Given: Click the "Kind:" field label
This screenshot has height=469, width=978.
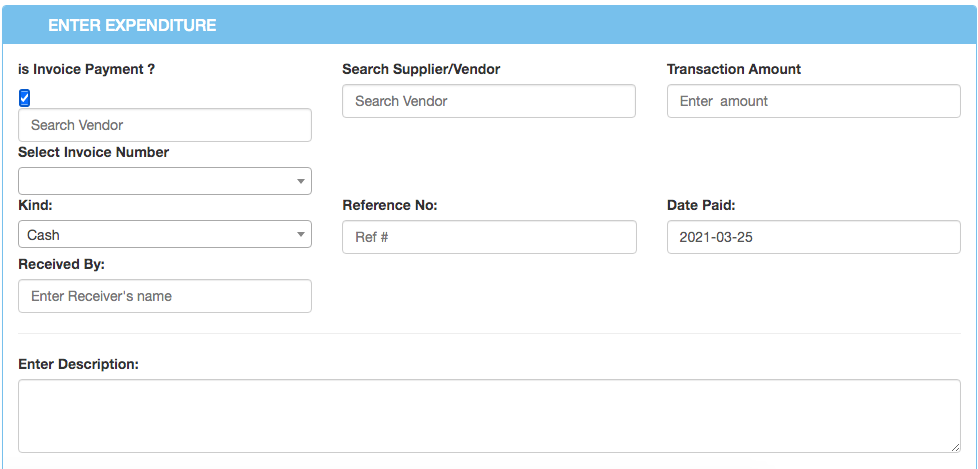Looking at the screenshot, I should [35, 205].
